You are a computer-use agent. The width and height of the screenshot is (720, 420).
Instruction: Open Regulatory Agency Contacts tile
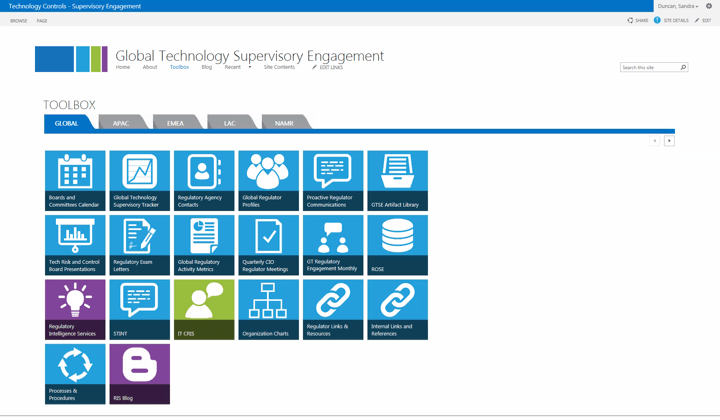pos(204,180)
